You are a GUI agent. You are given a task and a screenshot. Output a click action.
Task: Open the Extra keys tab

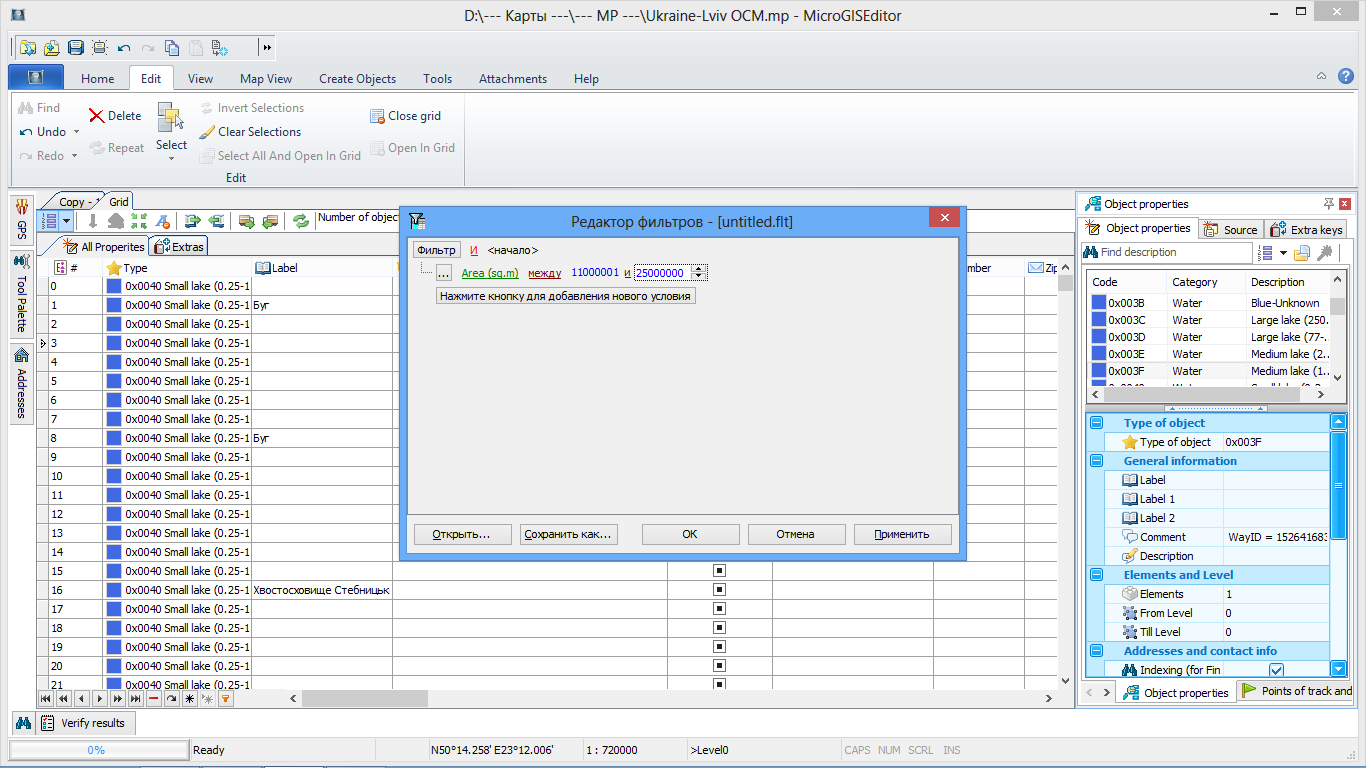coord(1307,229)
